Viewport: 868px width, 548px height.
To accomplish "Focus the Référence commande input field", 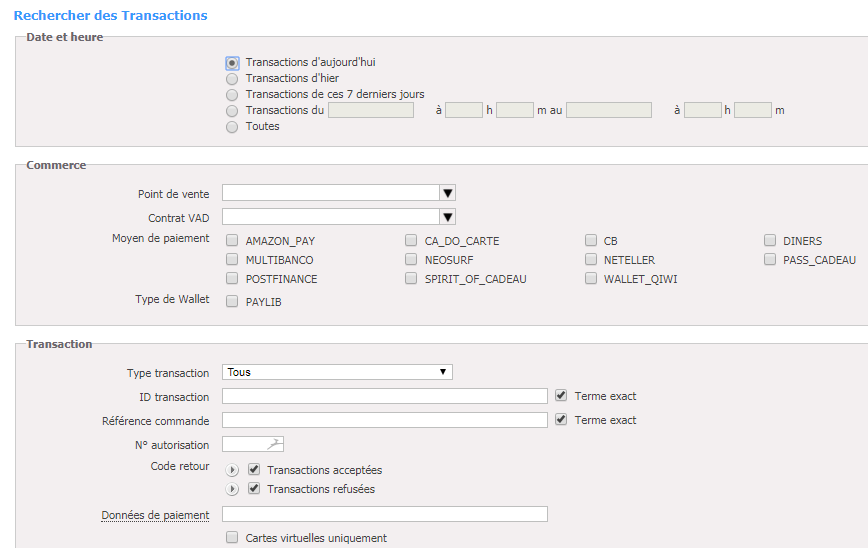I will coord(385,420).
